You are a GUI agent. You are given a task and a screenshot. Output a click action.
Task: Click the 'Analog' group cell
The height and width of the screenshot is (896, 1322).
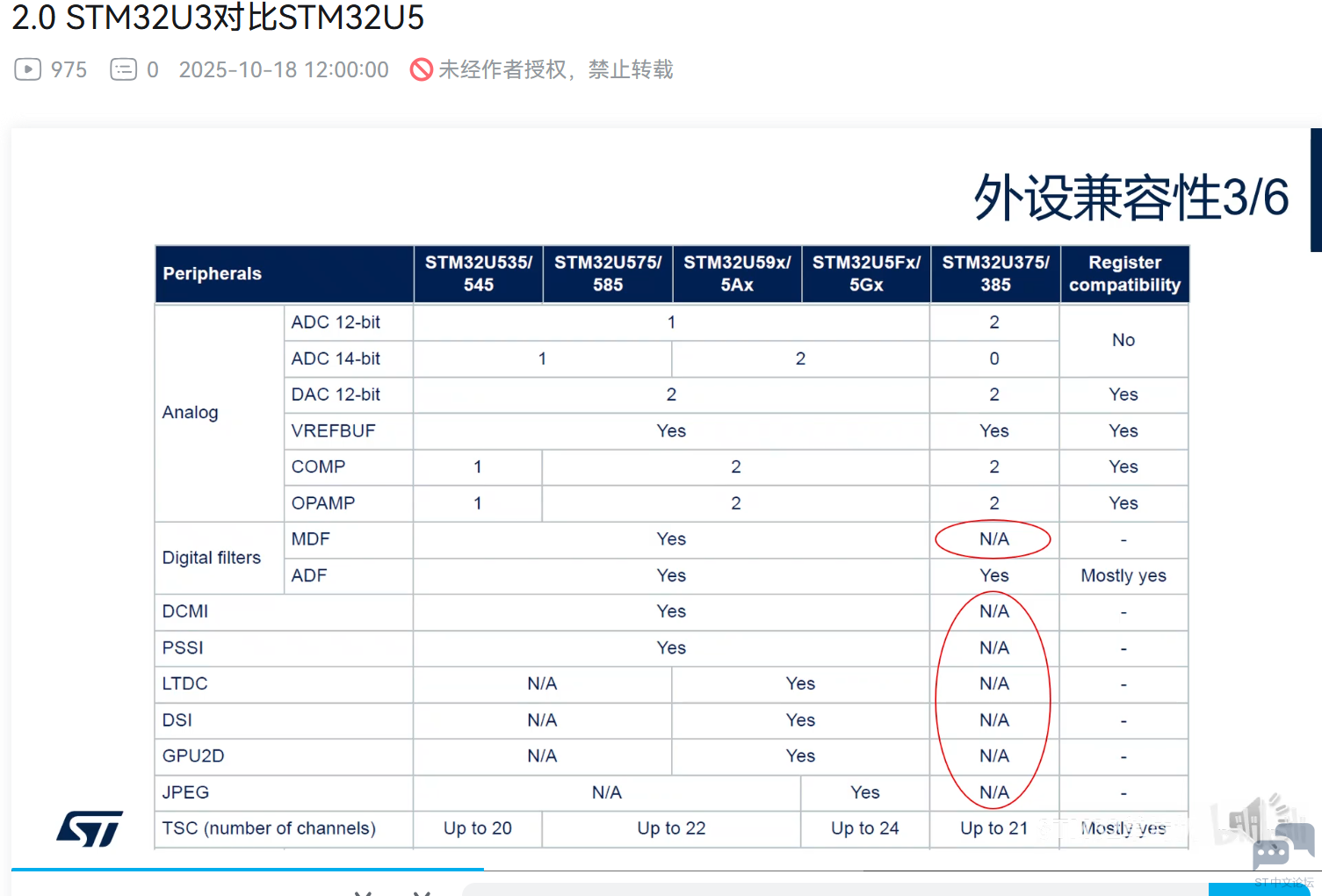[x=220, y=412]
